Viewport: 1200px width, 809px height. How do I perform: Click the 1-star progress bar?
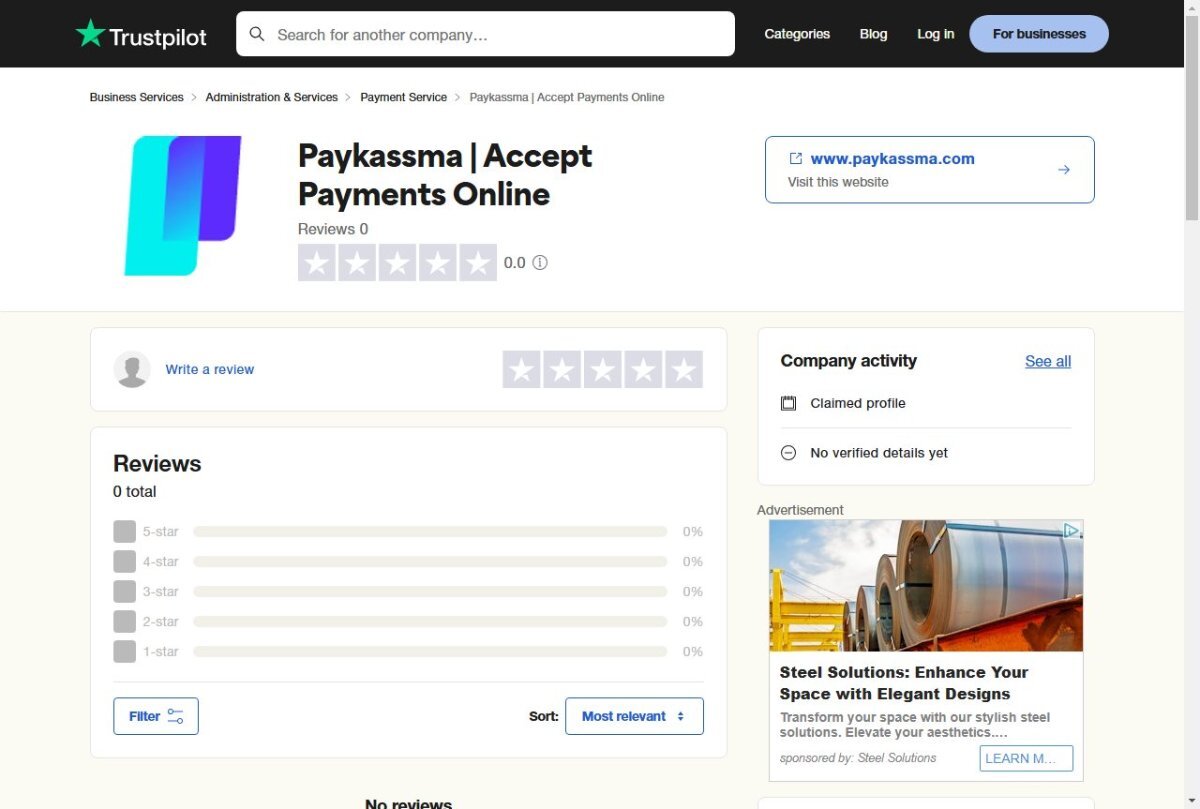pyautogui.click(x=430, y=651)
